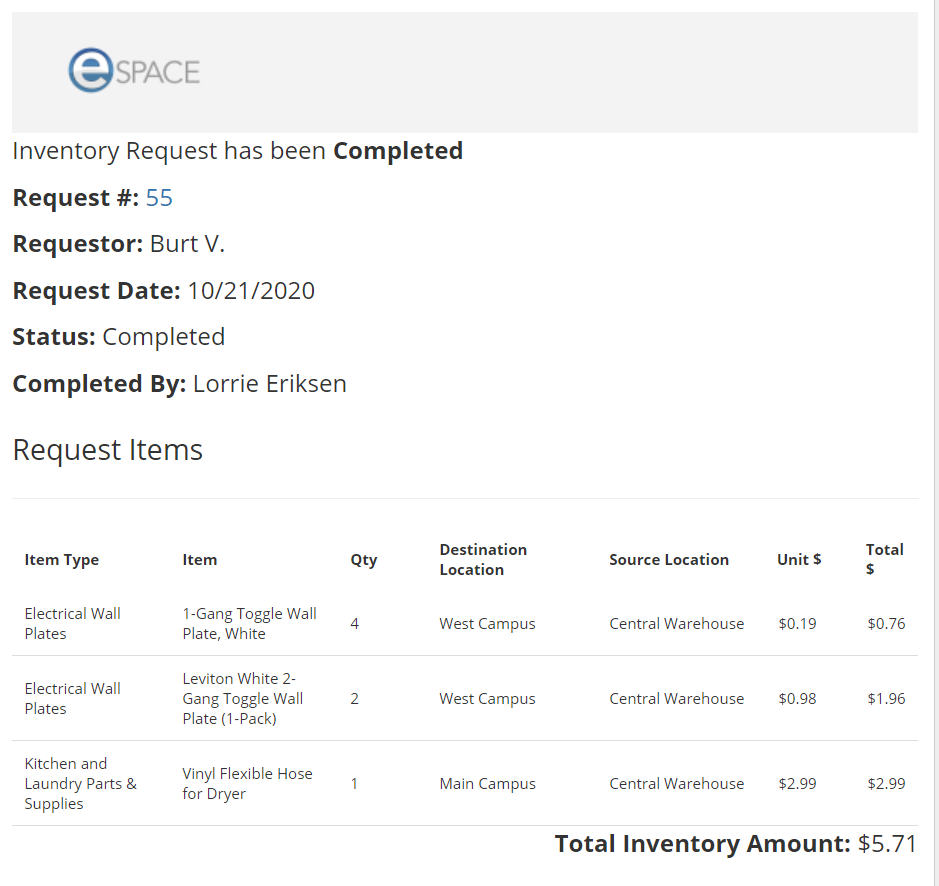Select the 1-Gang Toggle Wall Plate, White item
The image size is (939, 886).
[x=249, y=624]
